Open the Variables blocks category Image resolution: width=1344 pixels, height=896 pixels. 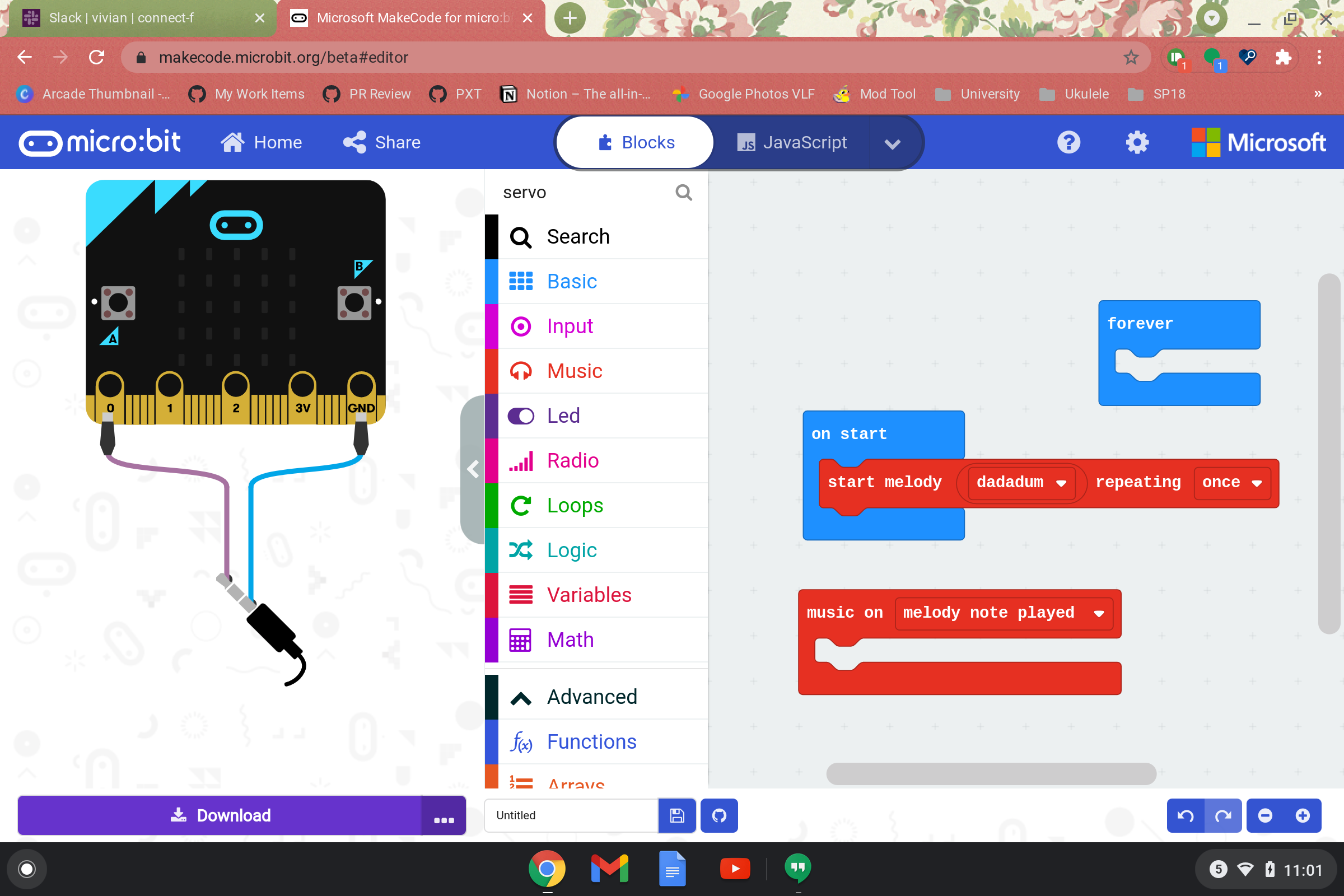tap(596, 595)
